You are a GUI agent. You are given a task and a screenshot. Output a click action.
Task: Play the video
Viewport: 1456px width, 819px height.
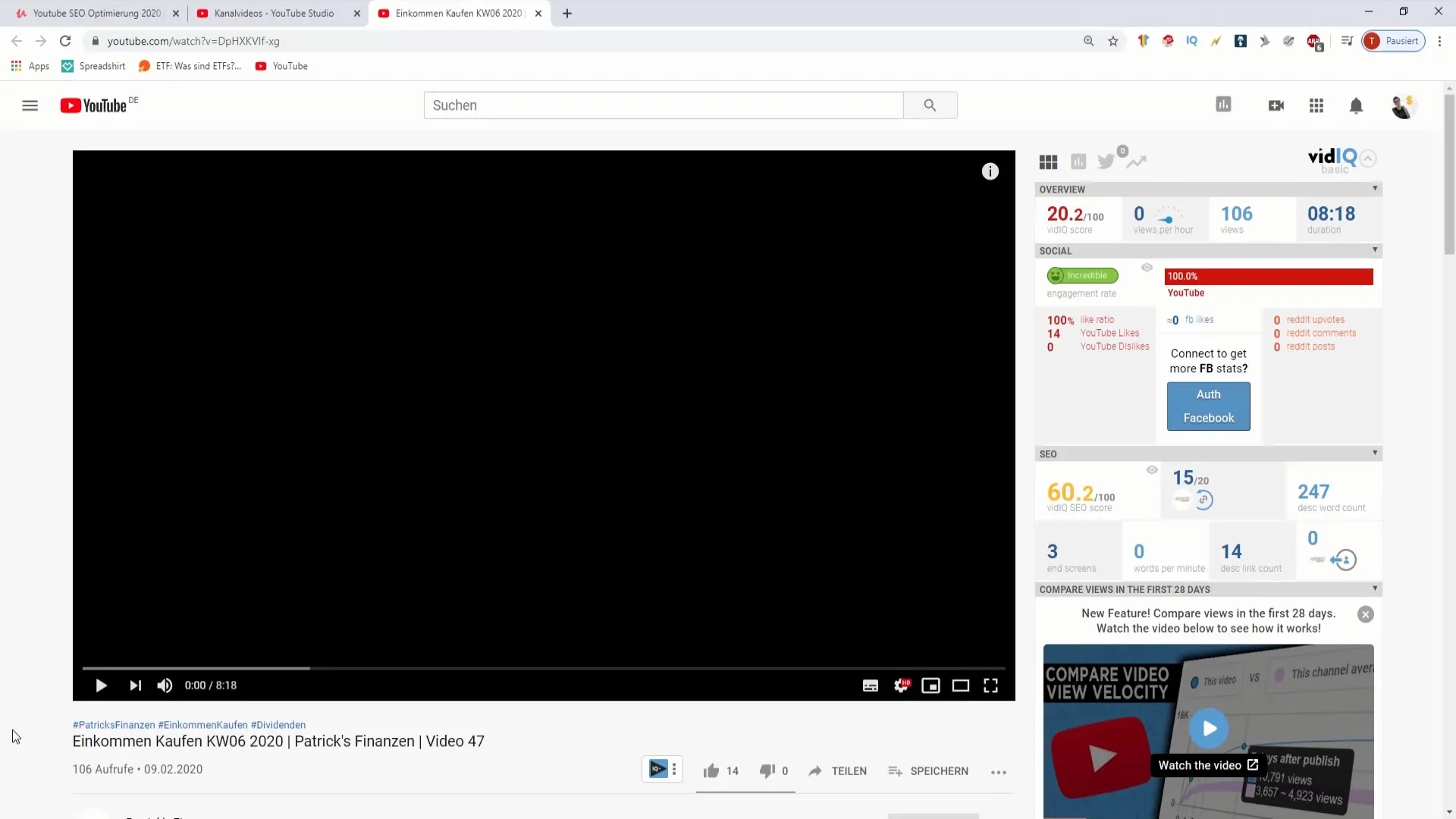pos(101,686)
